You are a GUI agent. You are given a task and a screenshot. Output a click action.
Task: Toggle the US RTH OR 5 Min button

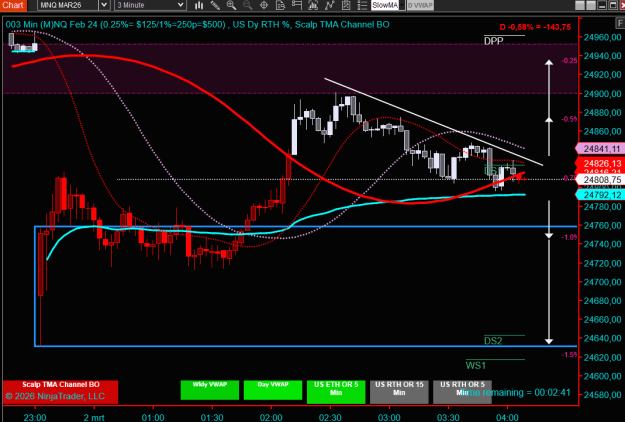click(x=462, y=392)
